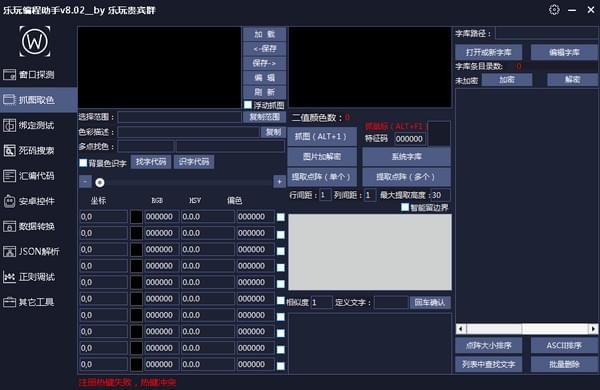Click 编辑字库 button
600x390 pixels.
(x=564, y=52)
